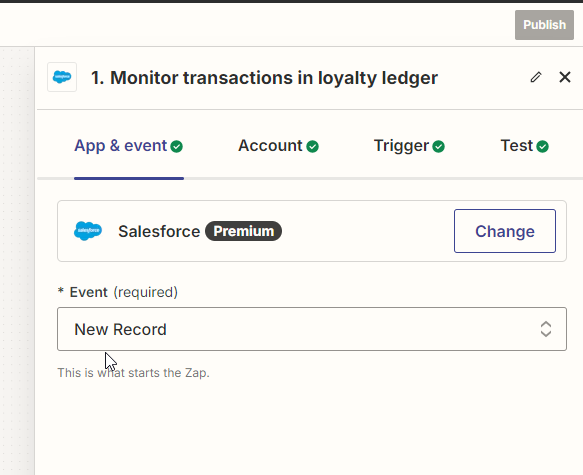Close the step editor panel
583x475 pixels.
(565, 77)
